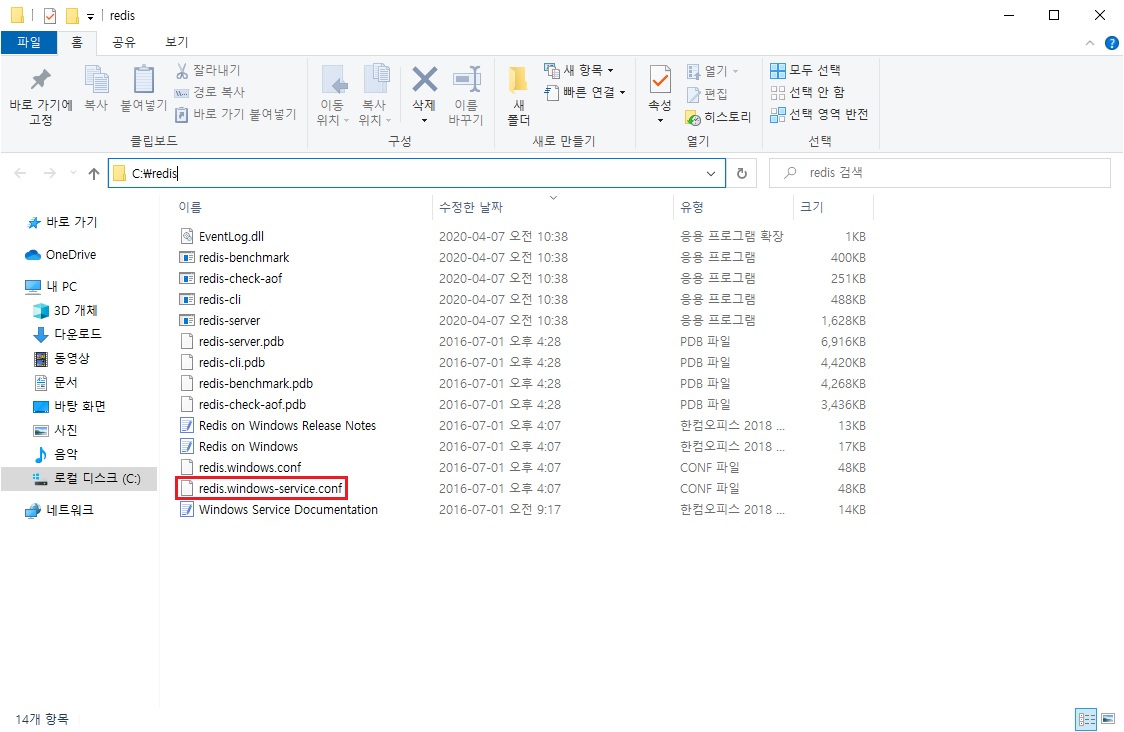Click 선택 영역 반전 in ribbon
This screenshot has width=1124, height=732.
tap(819, 114)
